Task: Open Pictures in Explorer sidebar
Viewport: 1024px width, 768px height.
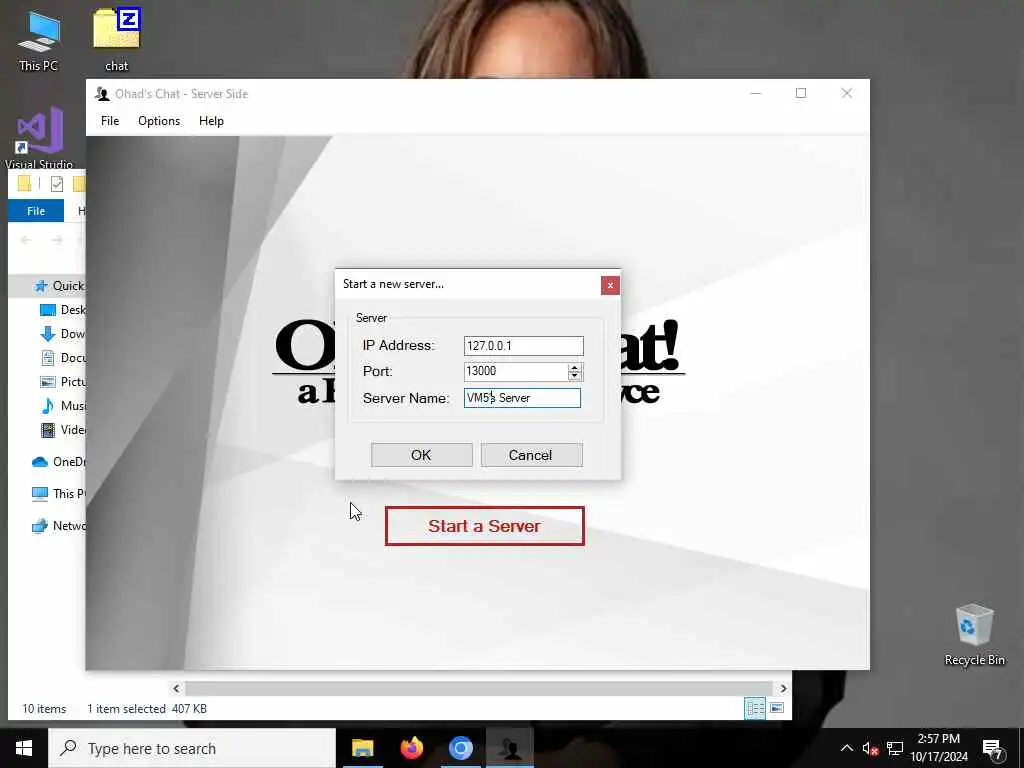Action: pos(63,382)
